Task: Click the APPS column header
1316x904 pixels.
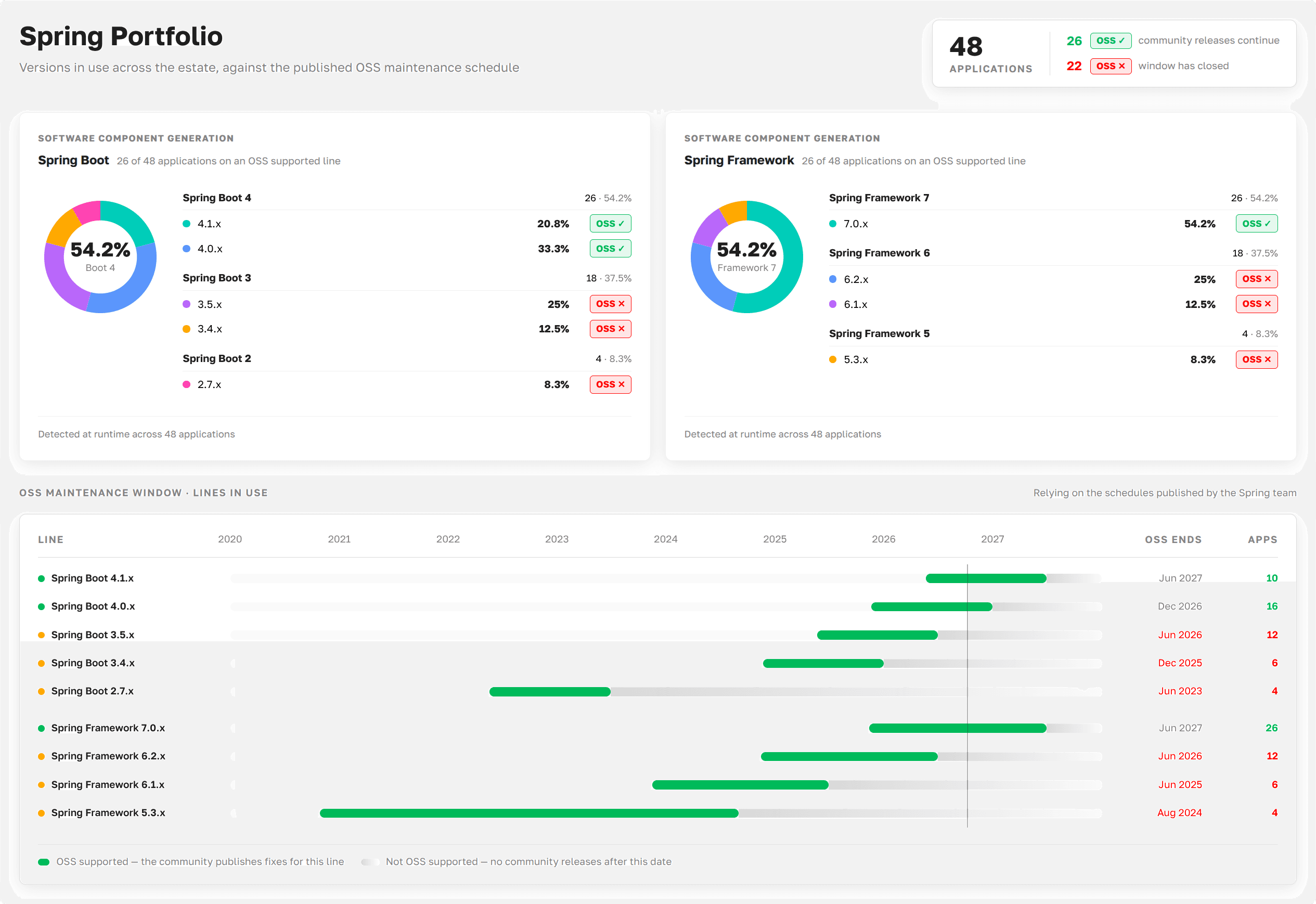Action: pyautogui.click(x=1262, y=539)
